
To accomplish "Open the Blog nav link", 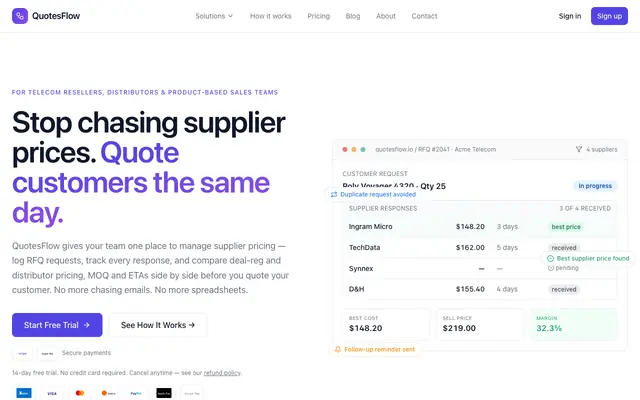I will (x=353, y=16).
